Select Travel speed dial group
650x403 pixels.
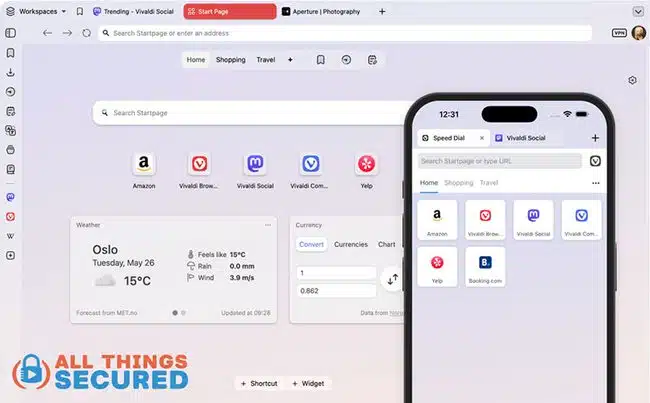coord(266,60)
